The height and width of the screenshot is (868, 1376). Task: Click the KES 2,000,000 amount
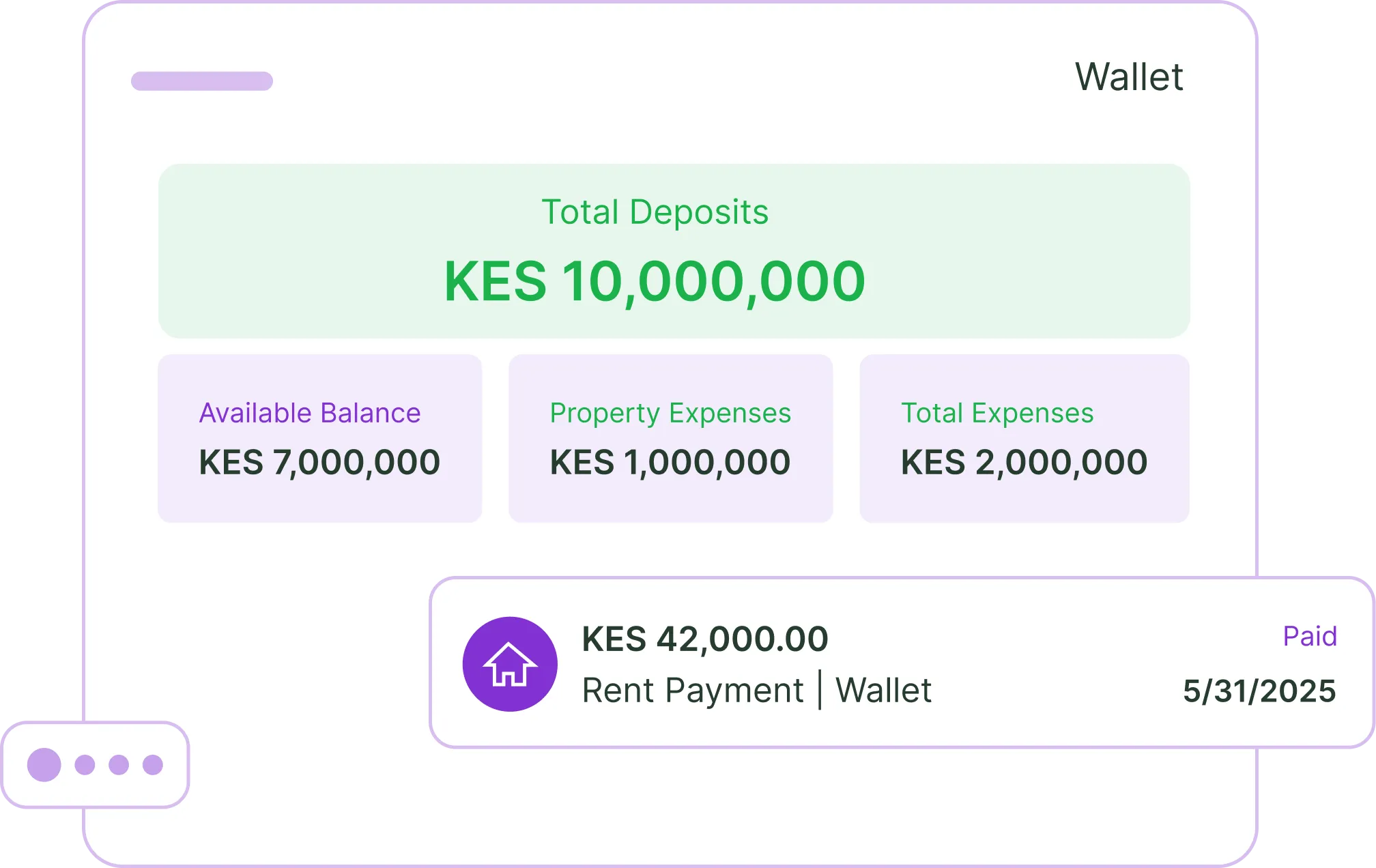point(1024,463)
